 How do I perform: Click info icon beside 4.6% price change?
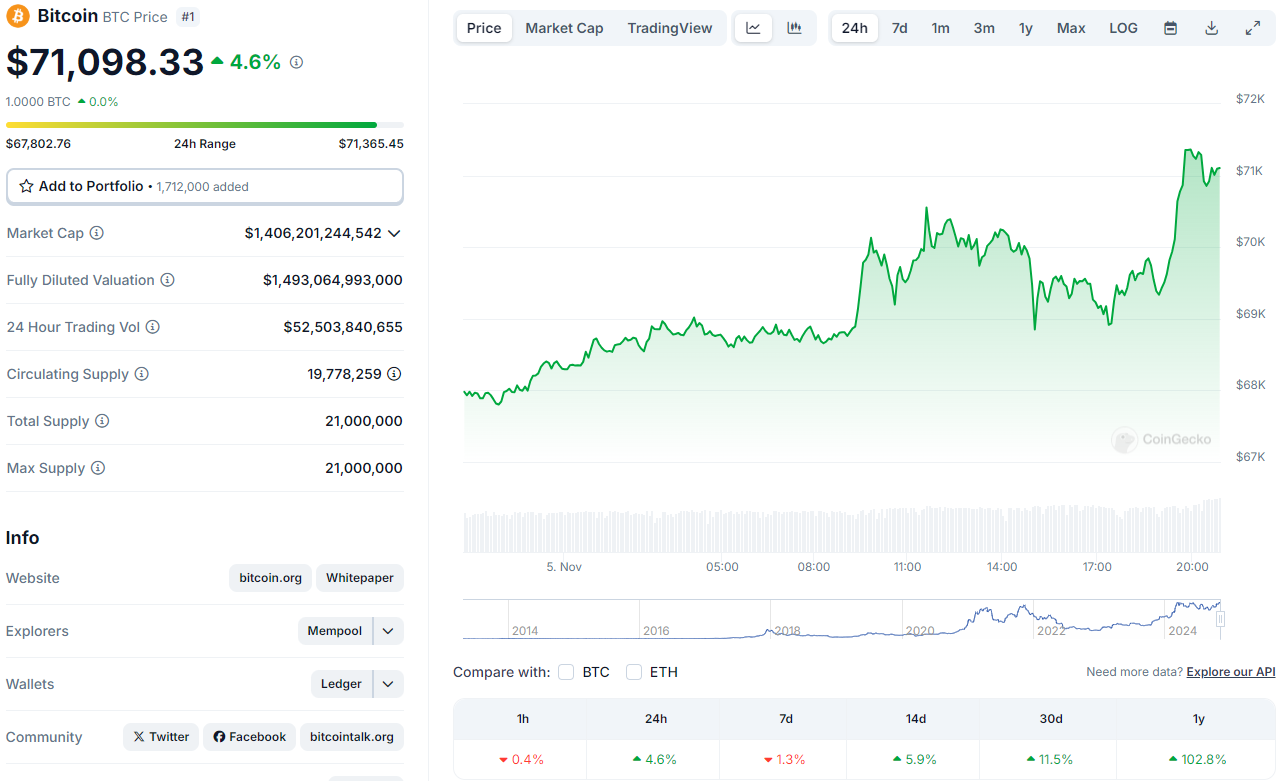coord(296,62)
